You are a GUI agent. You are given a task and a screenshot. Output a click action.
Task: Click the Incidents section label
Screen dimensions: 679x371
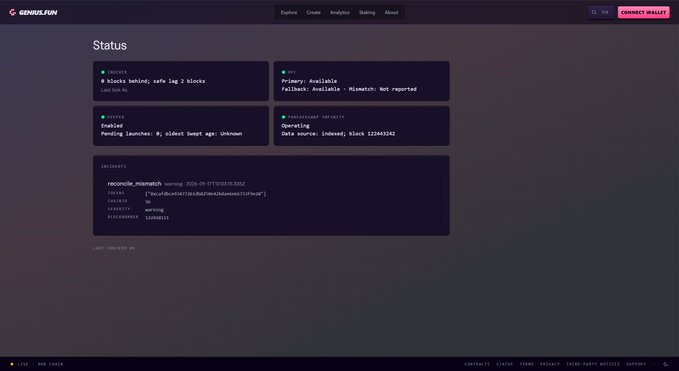click(113, 166)
